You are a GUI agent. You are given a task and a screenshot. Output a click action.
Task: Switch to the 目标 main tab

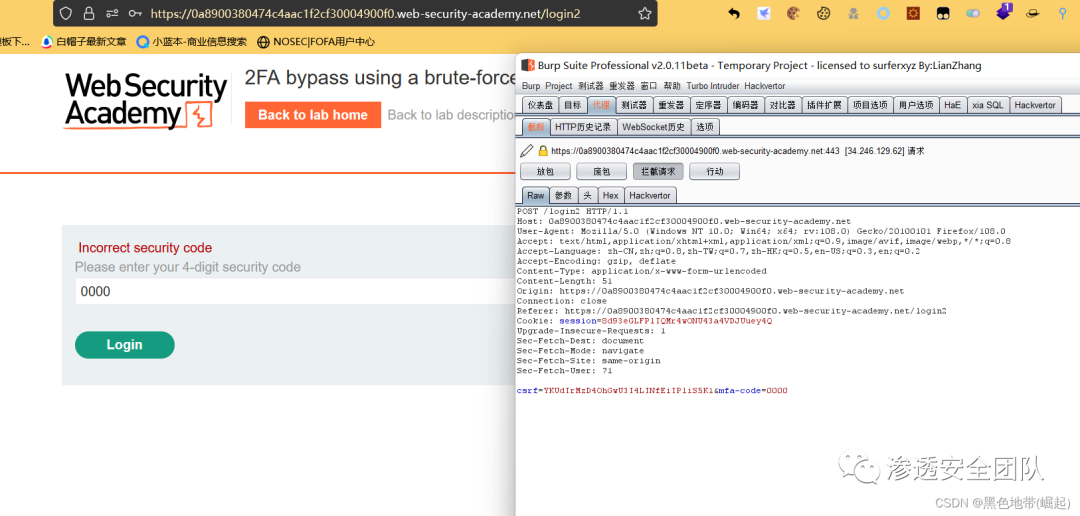click(x=572, y=105)
